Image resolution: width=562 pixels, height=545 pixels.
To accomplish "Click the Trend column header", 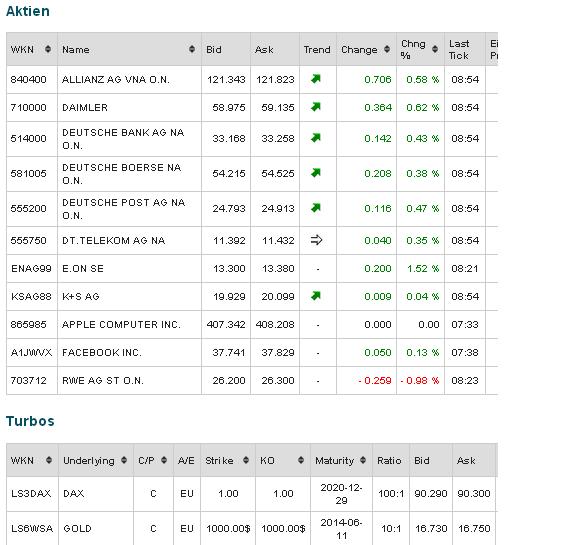I will point(318,49).
